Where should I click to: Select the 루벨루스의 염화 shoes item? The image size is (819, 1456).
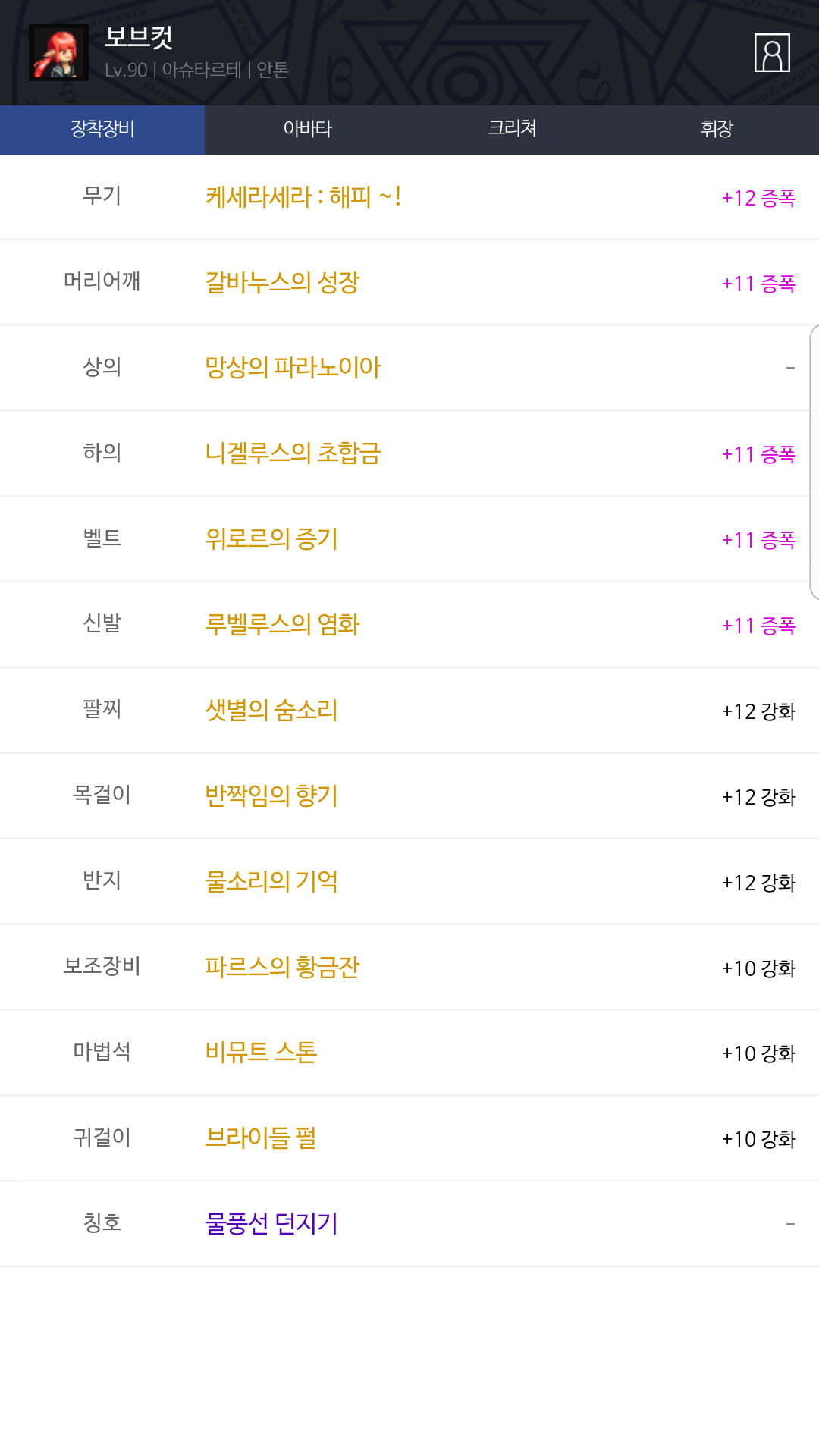pos(282,625)
